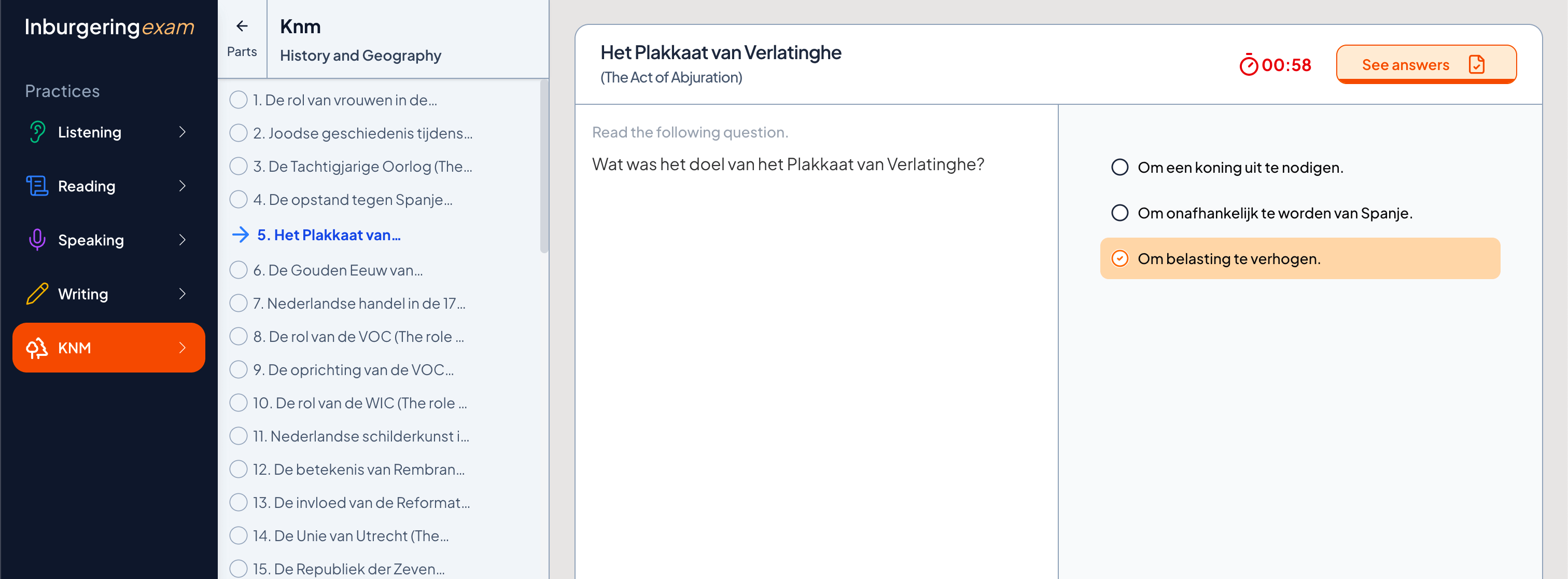
Task: Open question 4. De opstand tegen Spanje
Action: (x=353, y=199)
